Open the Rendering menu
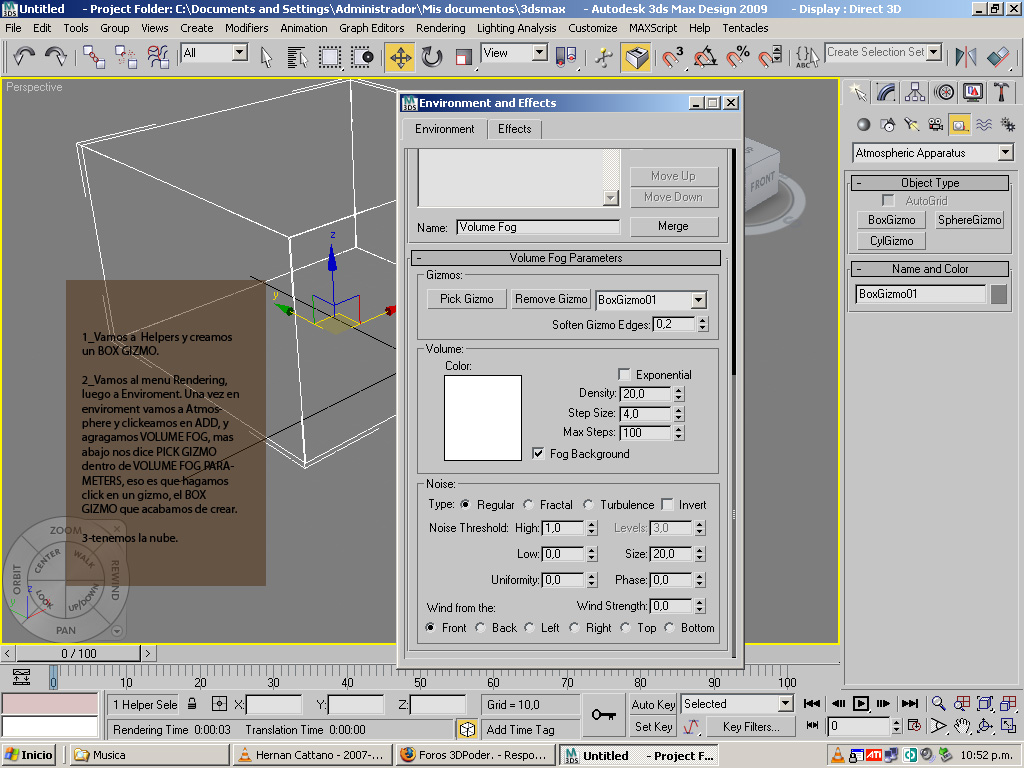The height and width of the screenshot is (768, 1024). point(441,28)
